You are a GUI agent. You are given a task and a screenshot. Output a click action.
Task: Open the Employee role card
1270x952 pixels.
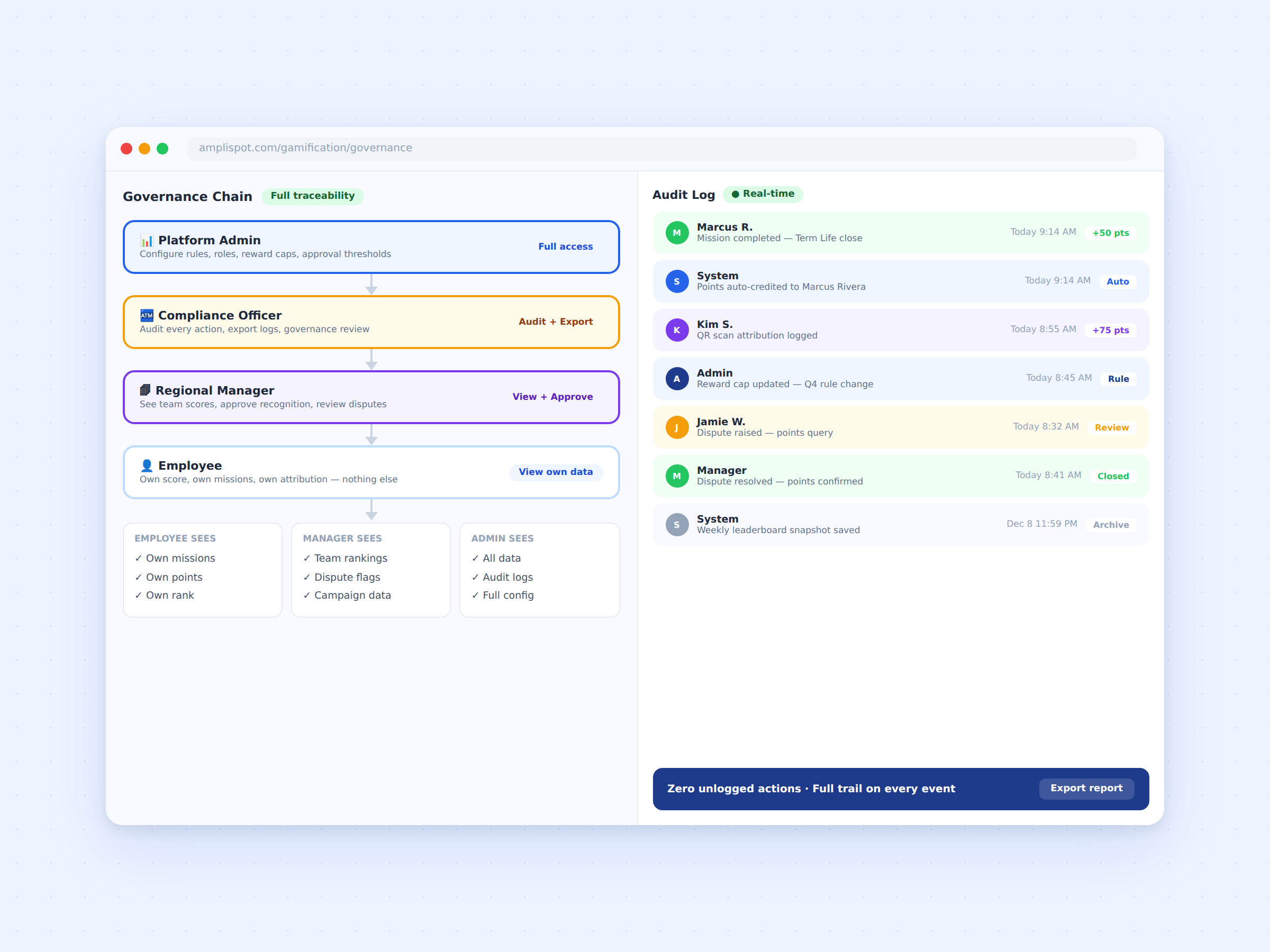371,473
